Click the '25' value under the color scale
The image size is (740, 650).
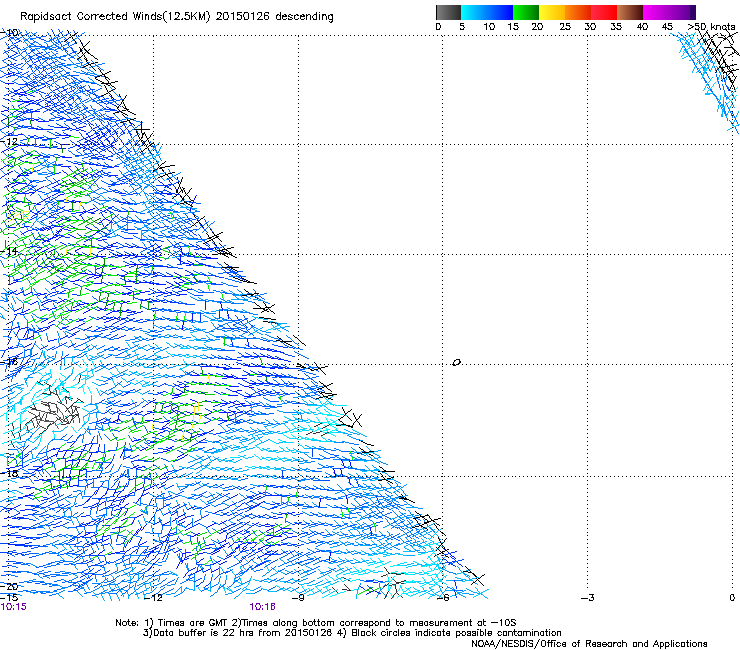tap(565, 27)
